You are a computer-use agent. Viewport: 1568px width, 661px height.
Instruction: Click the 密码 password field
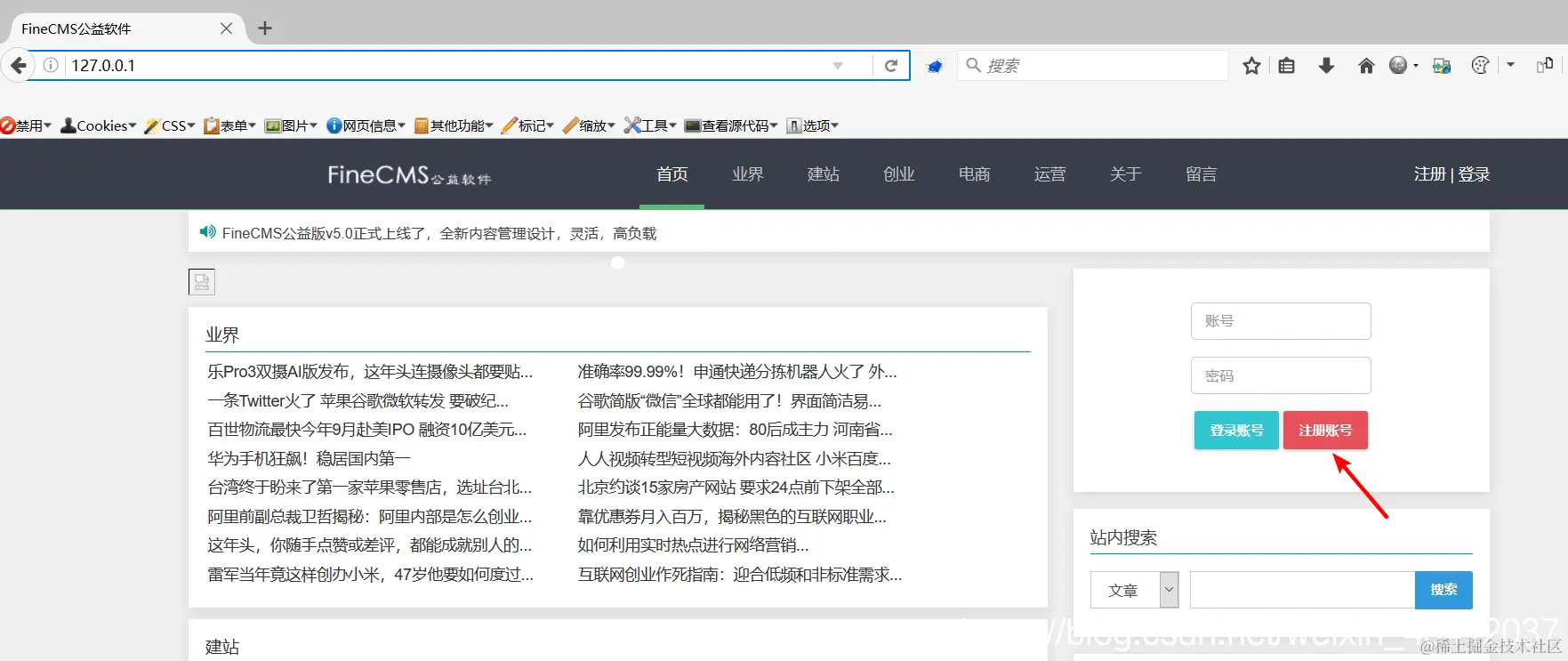point(1281,375)
